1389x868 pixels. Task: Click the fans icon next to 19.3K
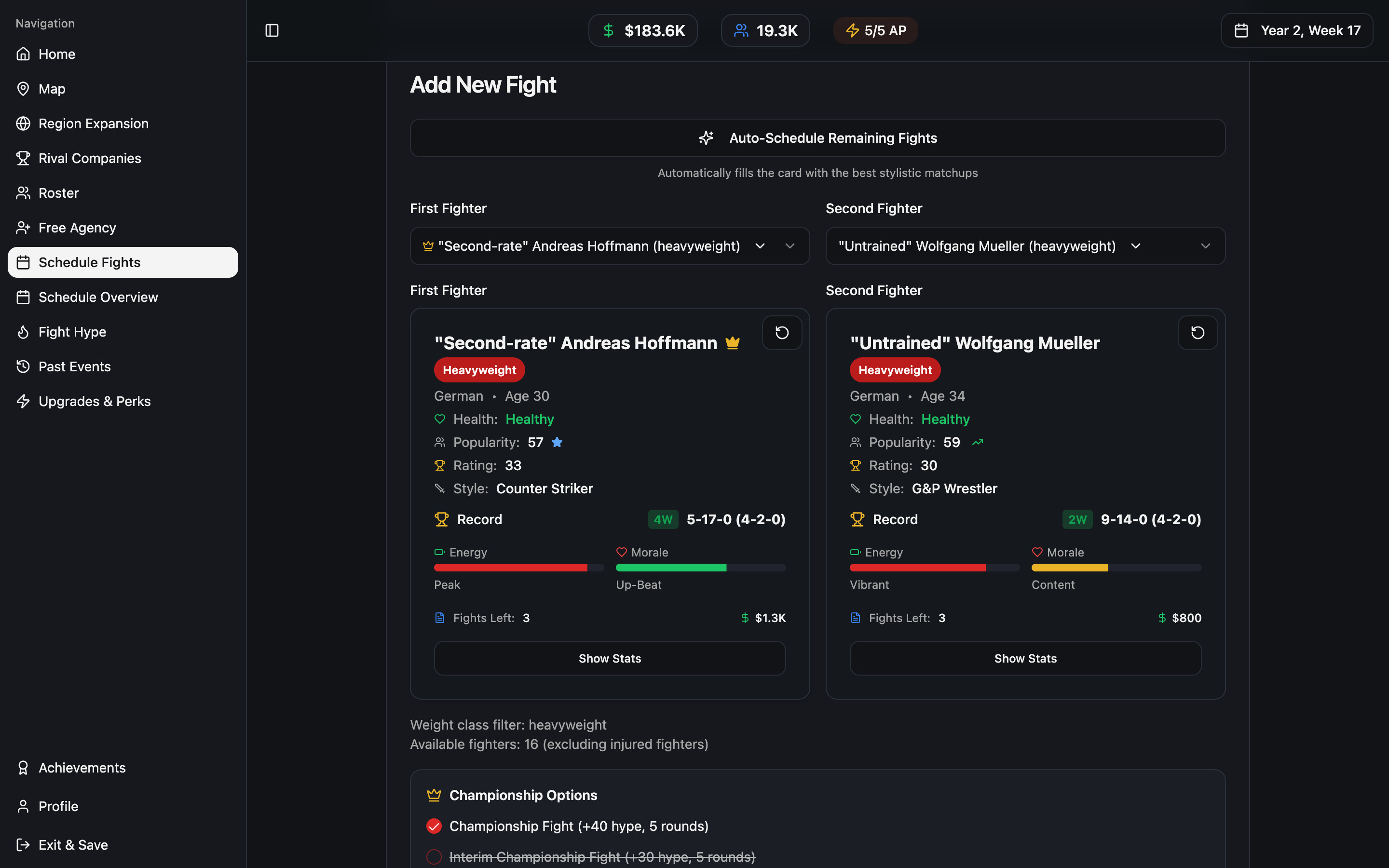click(742, 30)
